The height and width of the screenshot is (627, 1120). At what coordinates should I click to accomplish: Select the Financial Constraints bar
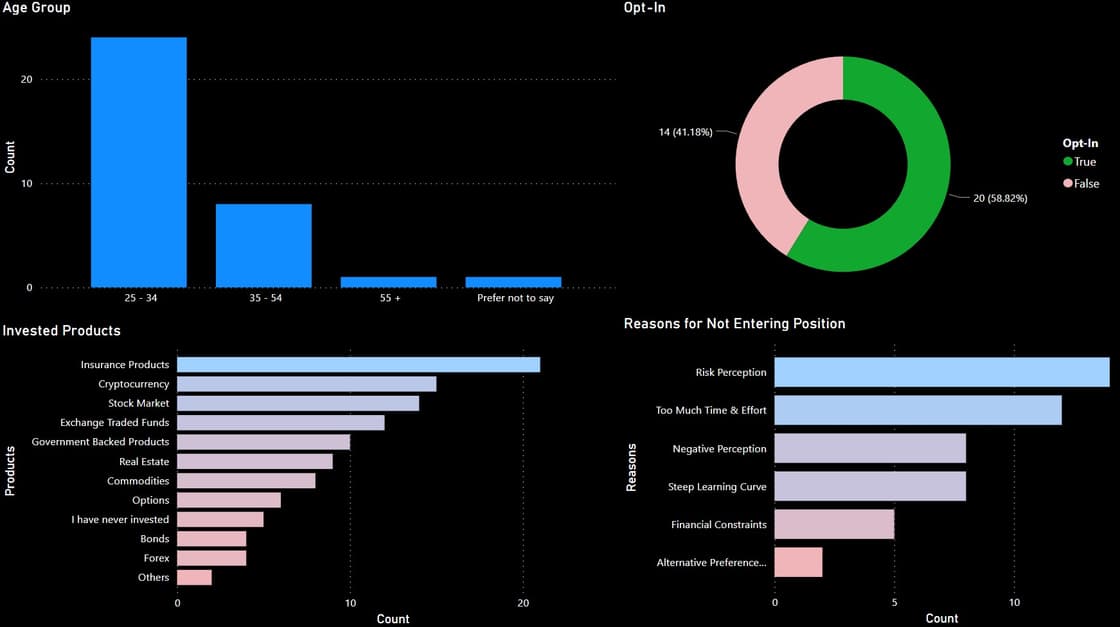click(834, 524)
